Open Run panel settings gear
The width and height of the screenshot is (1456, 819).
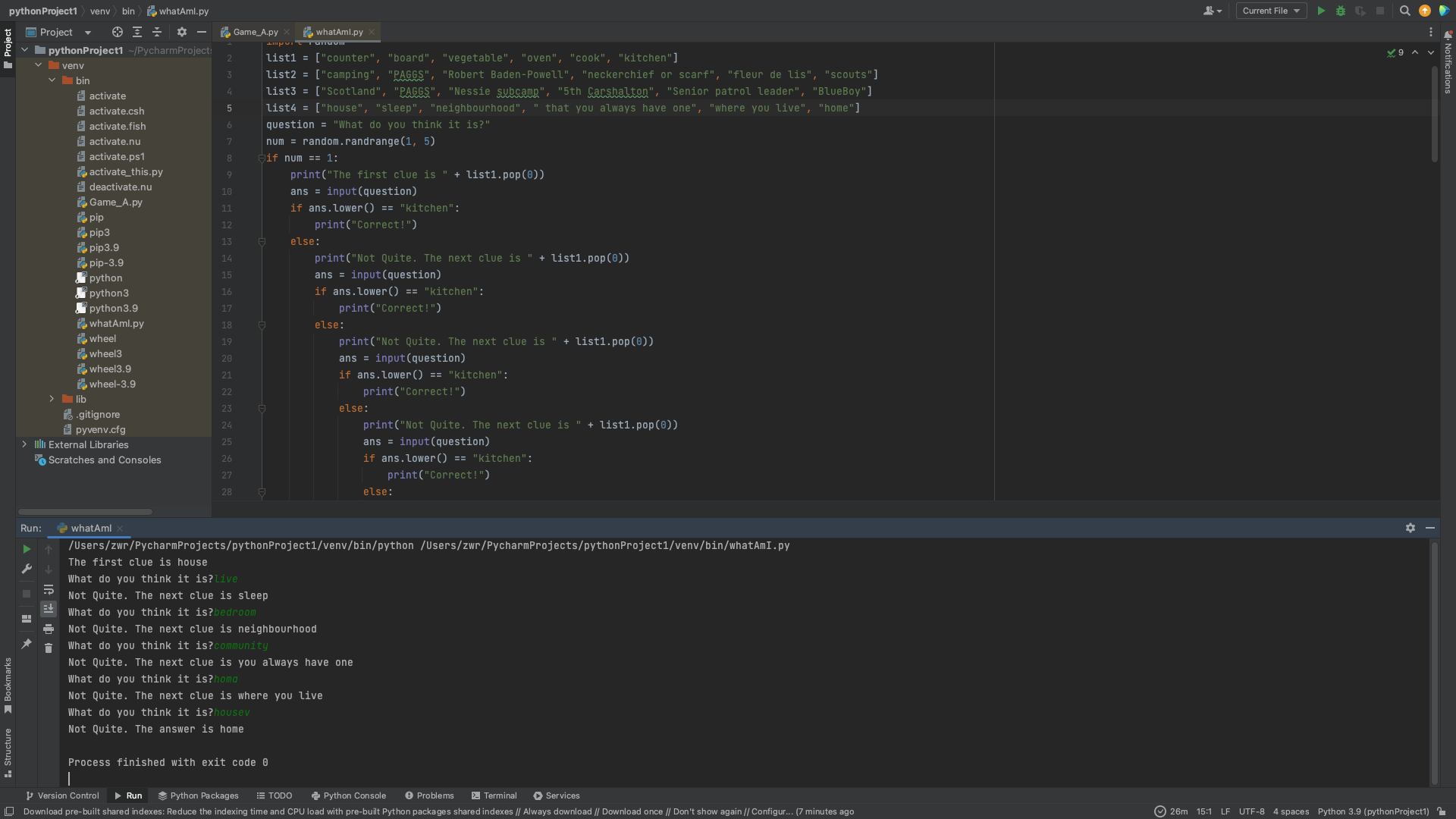pos(1410,528)
